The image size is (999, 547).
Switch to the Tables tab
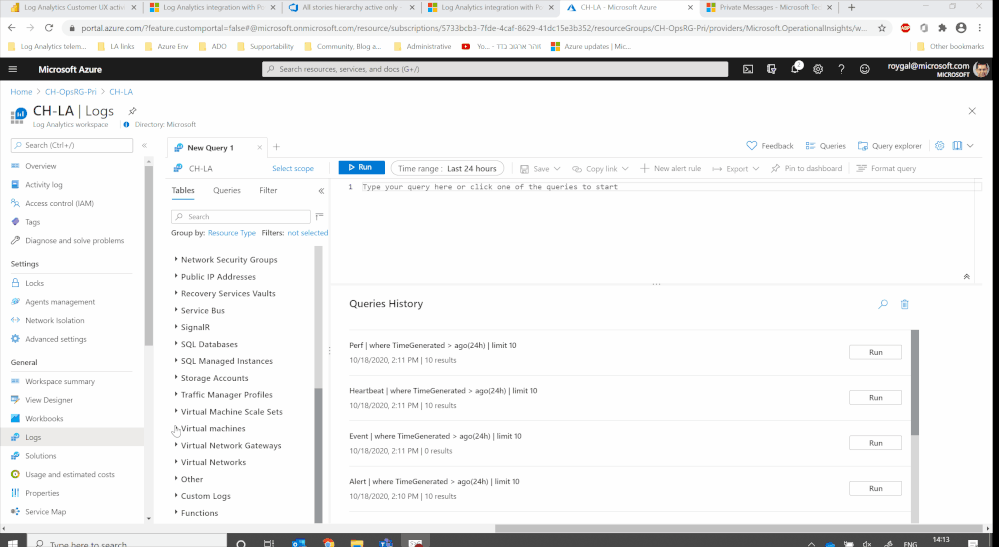pos(183,190)
